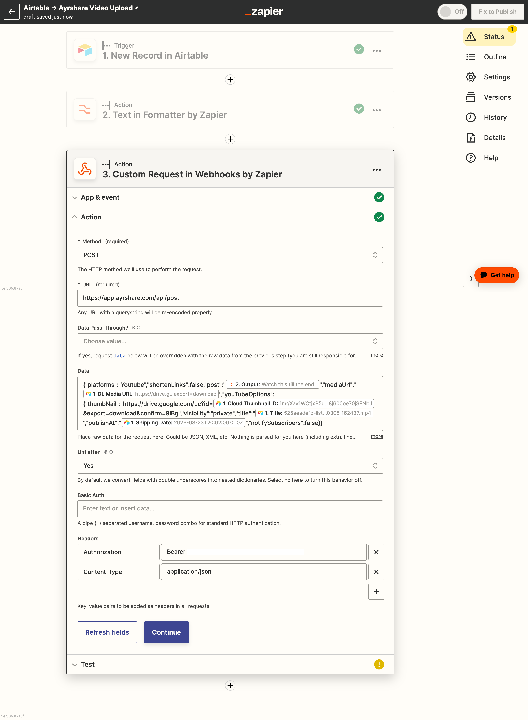The height and width of the screenshot is (720, 528).
Task: Click the Zapier logo in header
Action: [x=264, y=11]
